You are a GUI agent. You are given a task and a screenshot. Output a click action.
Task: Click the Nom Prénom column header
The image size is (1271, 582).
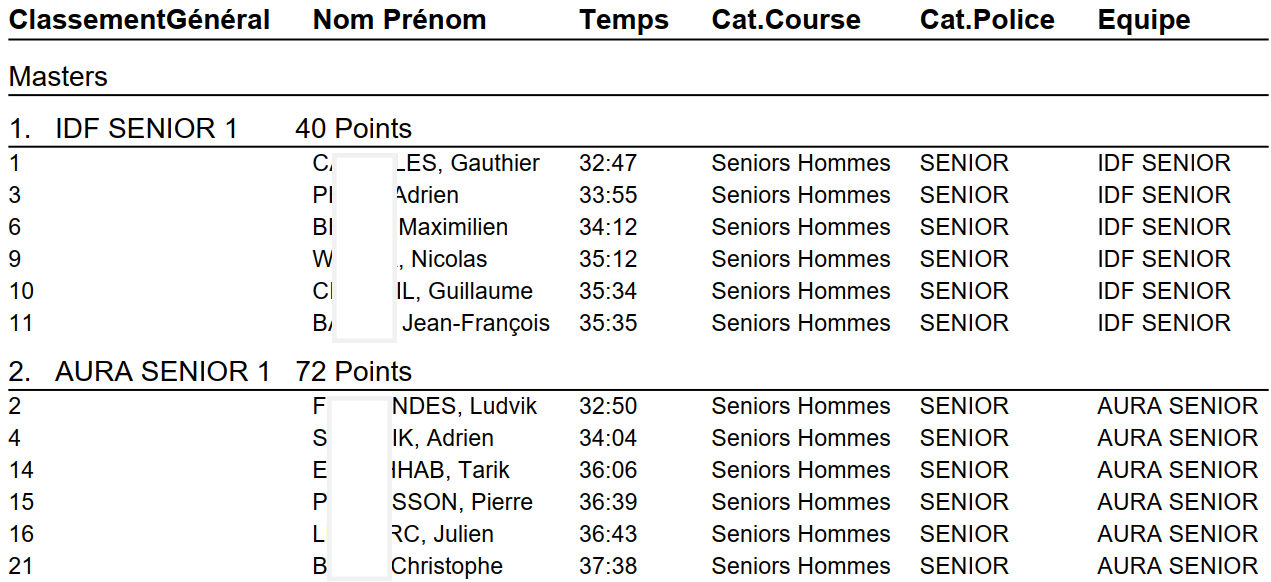[x=399, y=20]
